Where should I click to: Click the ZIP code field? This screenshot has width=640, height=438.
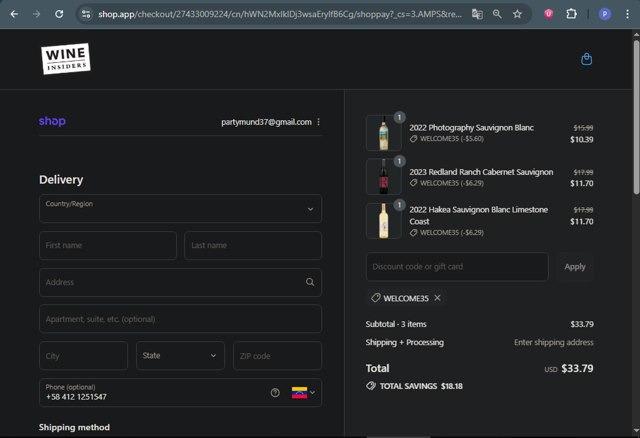(277, 356)
